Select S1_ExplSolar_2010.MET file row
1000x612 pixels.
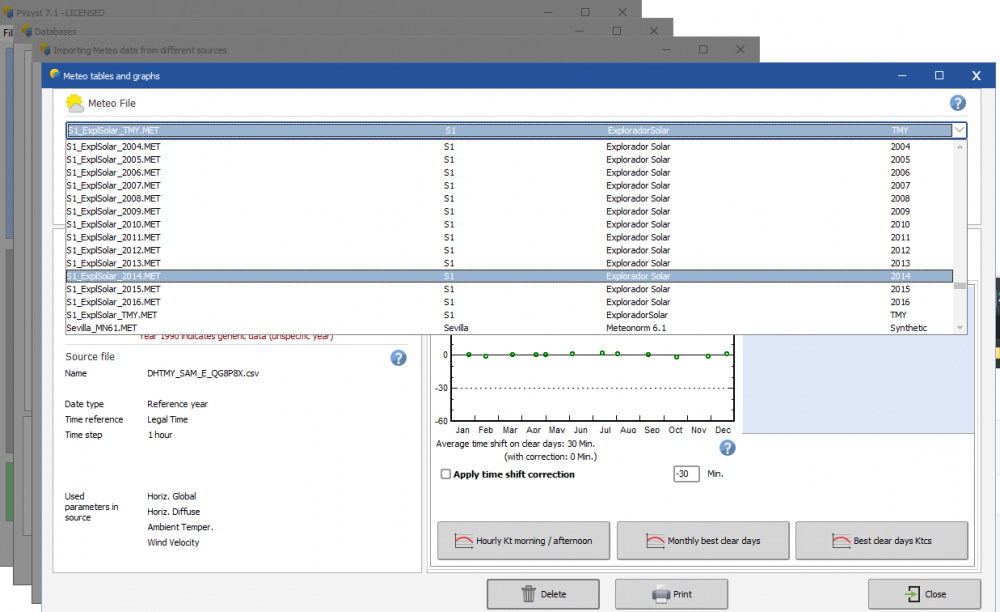[x=113, y=224]
